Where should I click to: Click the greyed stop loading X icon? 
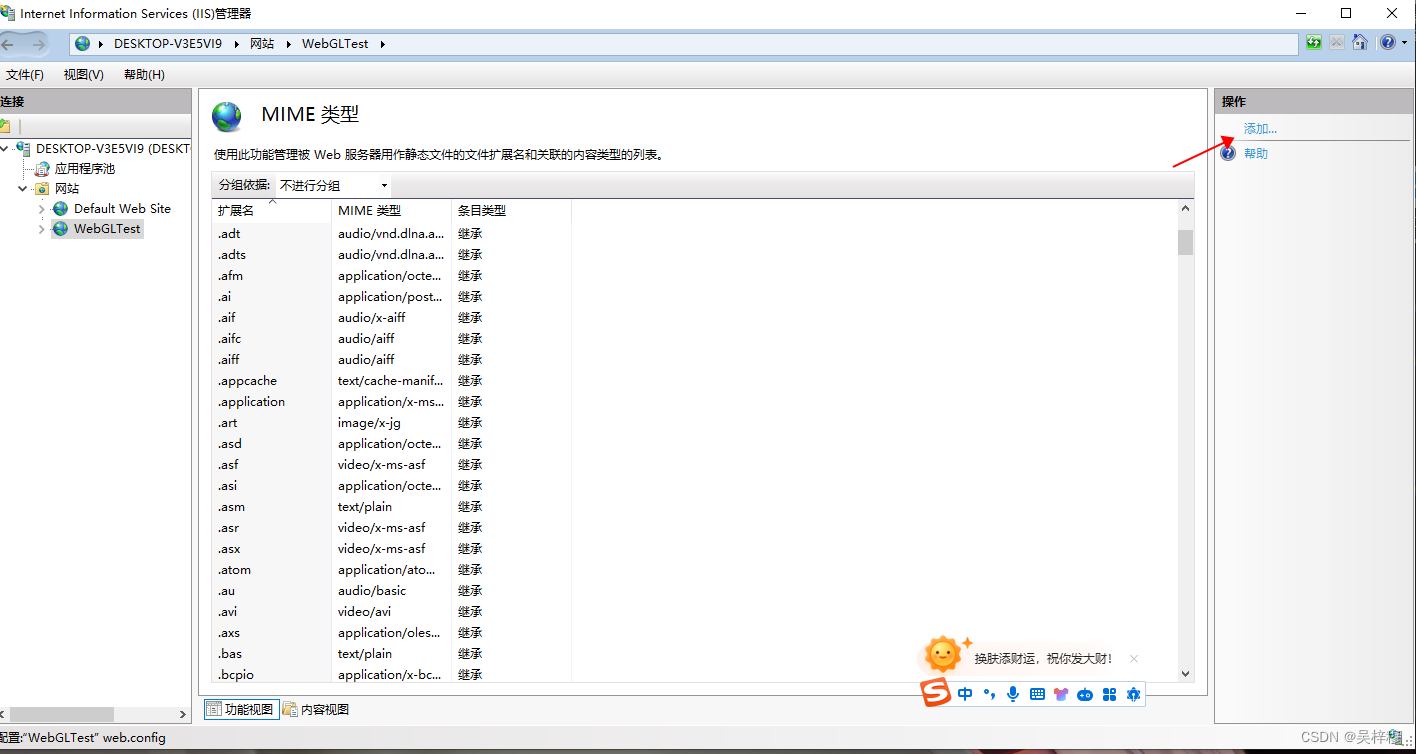click(1337, 43)
